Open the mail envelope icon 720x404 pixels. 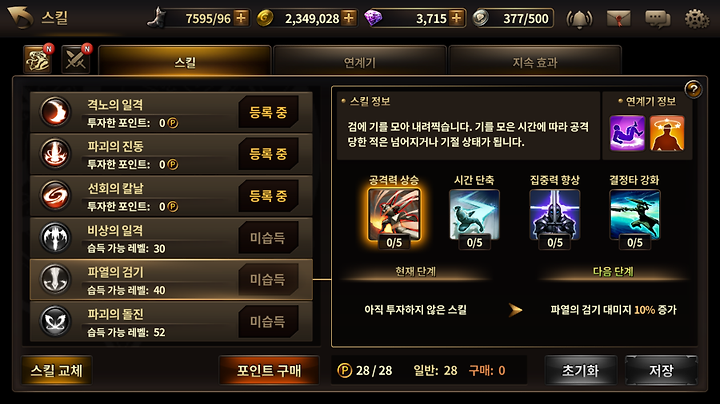(x=618, y=19)
